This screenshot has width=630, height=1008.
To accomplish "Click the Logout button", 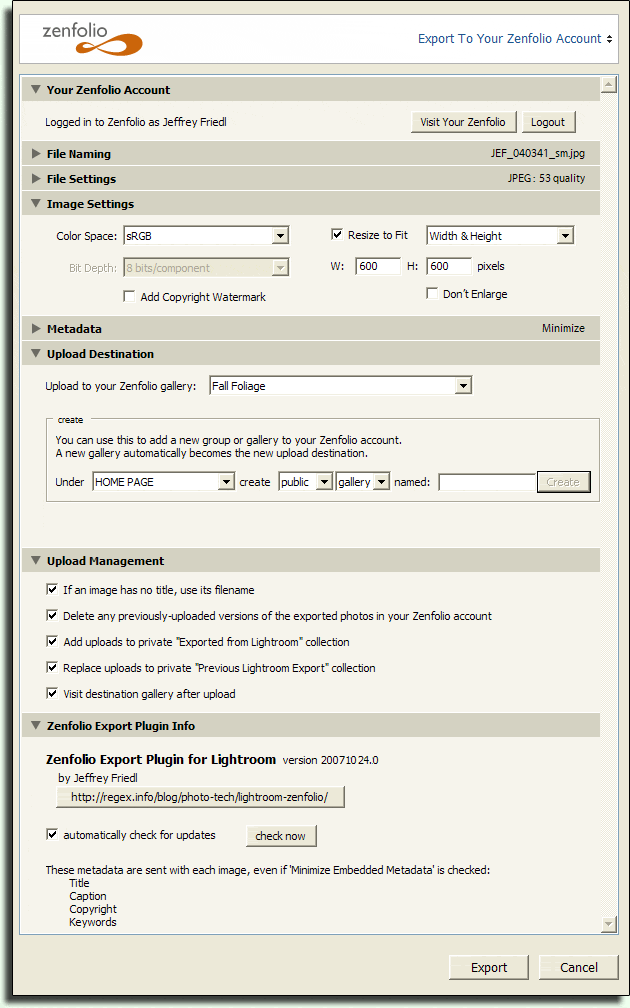I will [x=548, y=122].
